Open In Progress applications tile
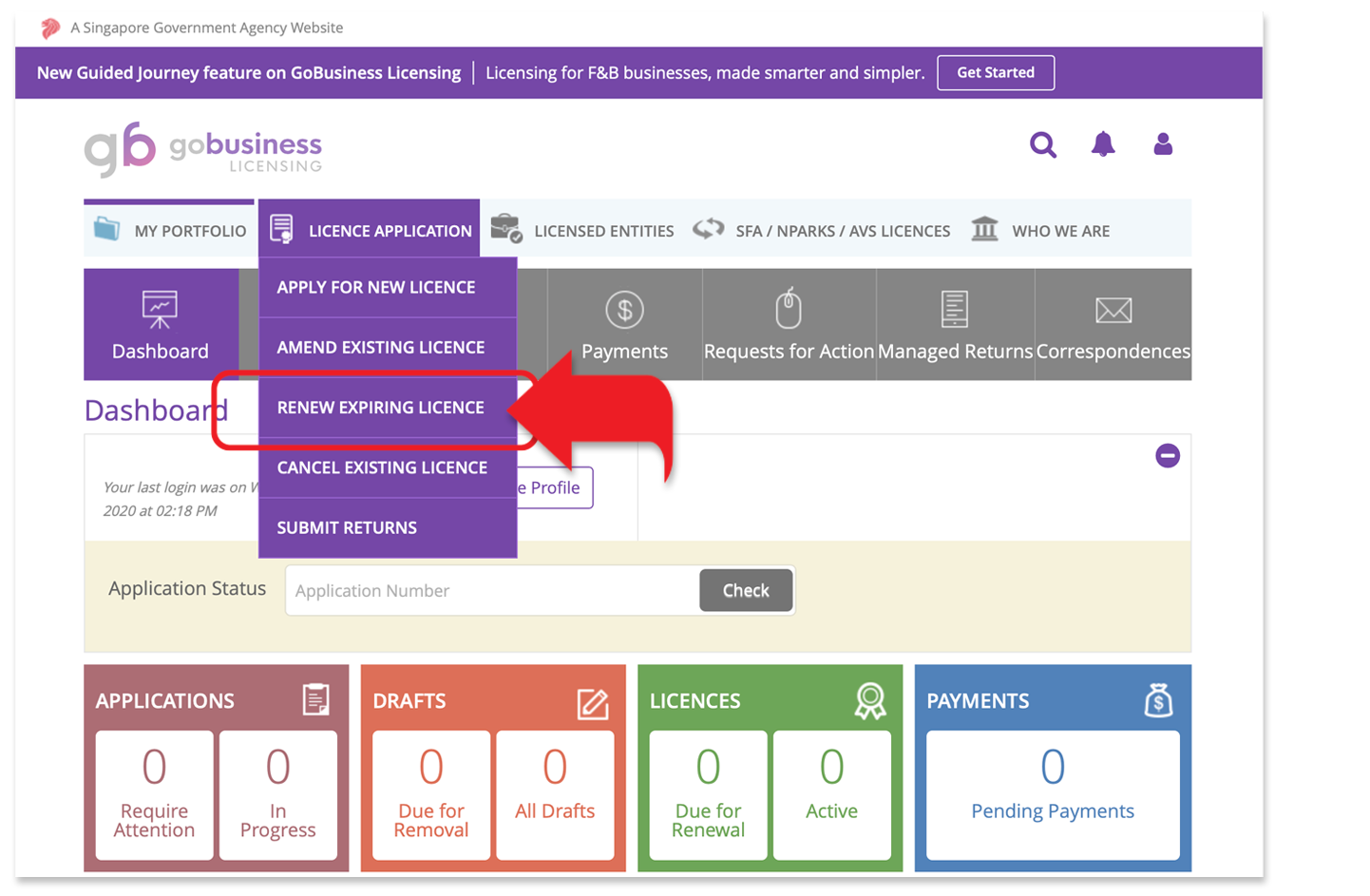1370x896 pixels. tap(278, 795)
